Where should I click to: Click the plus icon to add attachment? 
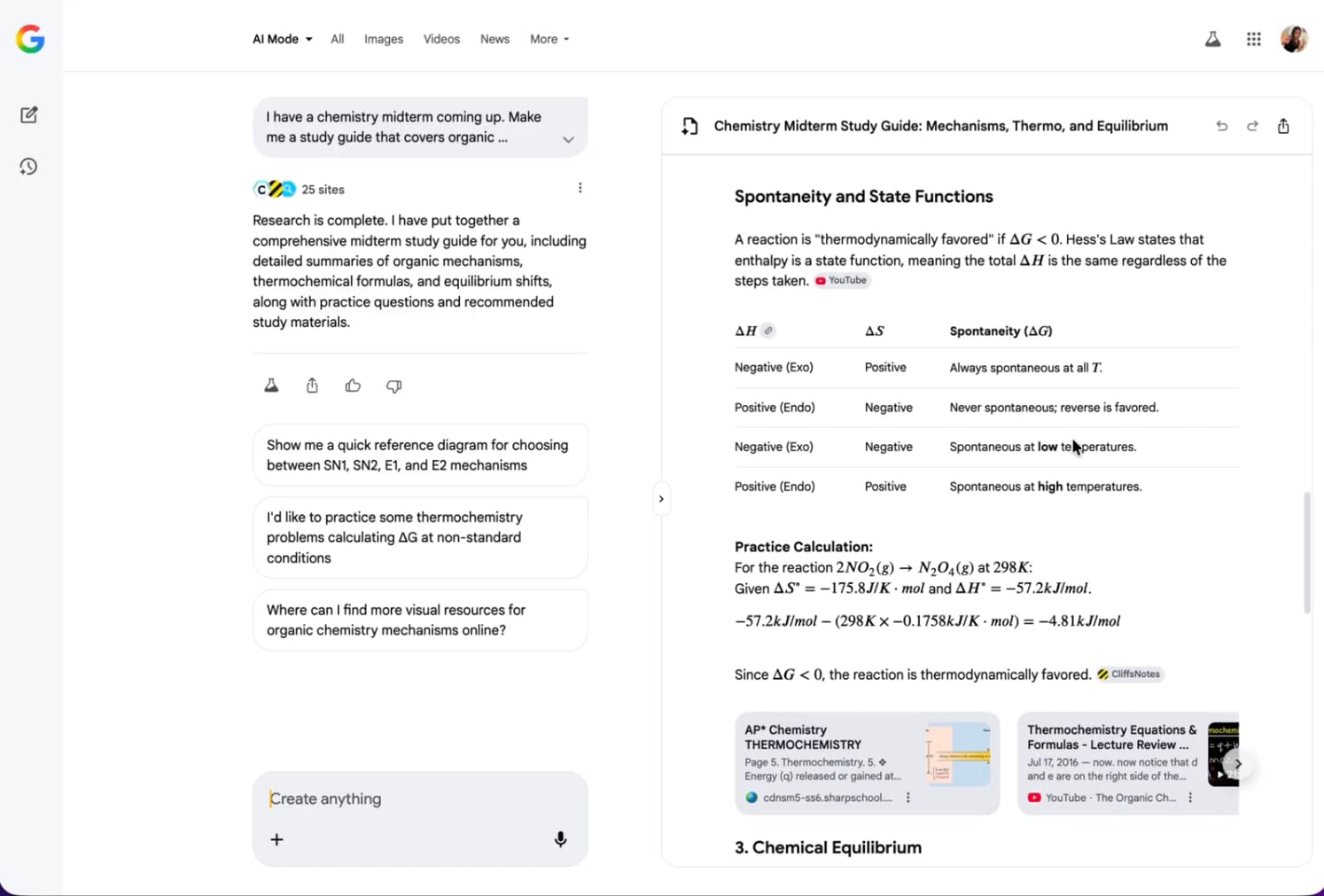pyautogui.click(x=276, y=839)
